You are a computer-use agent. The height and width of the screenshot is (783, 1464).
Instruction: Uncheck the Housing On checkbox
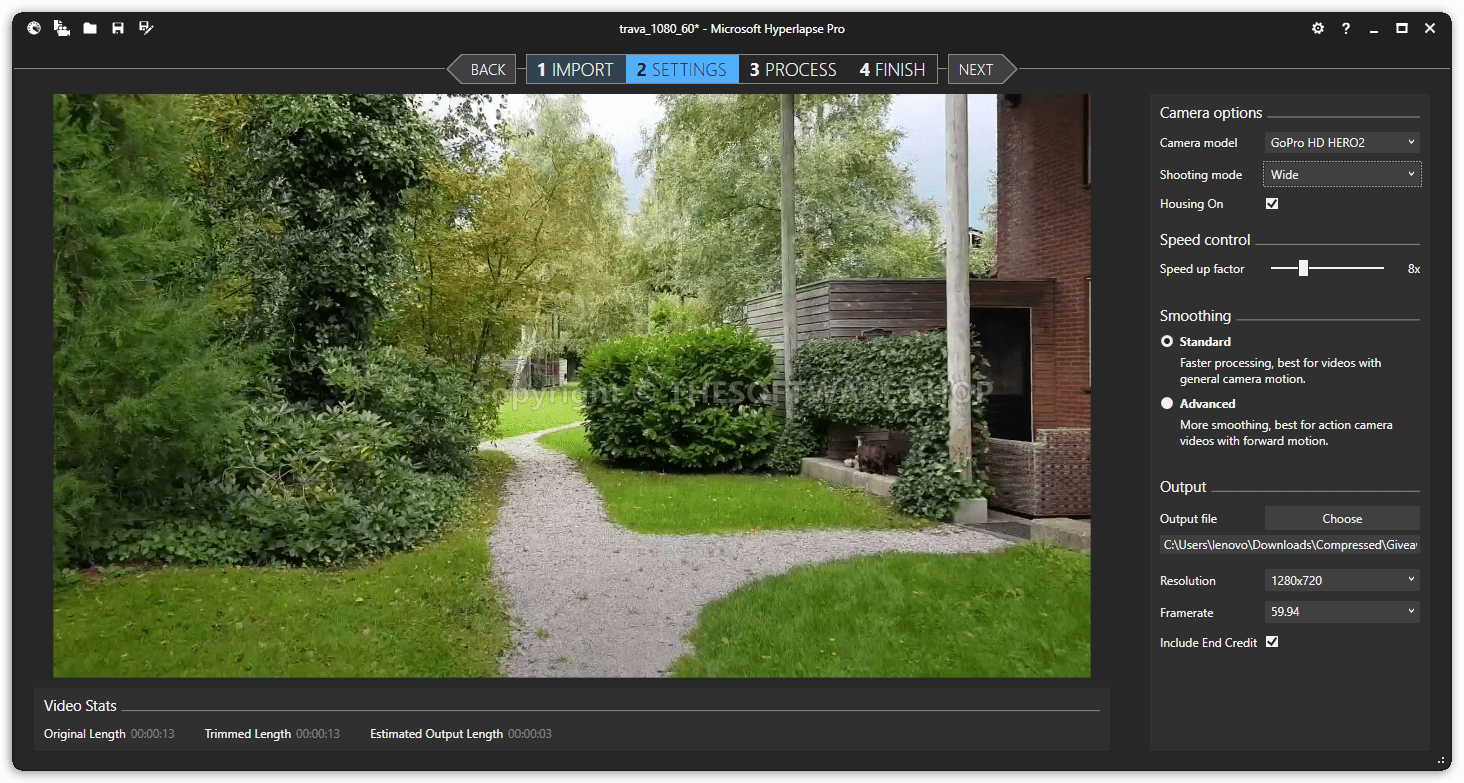pos(1272,204)
